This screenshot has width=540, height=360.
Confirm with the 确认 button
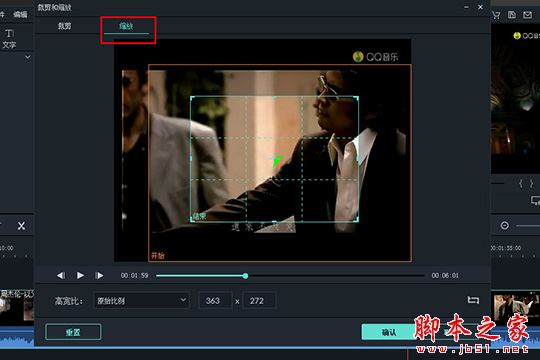389,332
